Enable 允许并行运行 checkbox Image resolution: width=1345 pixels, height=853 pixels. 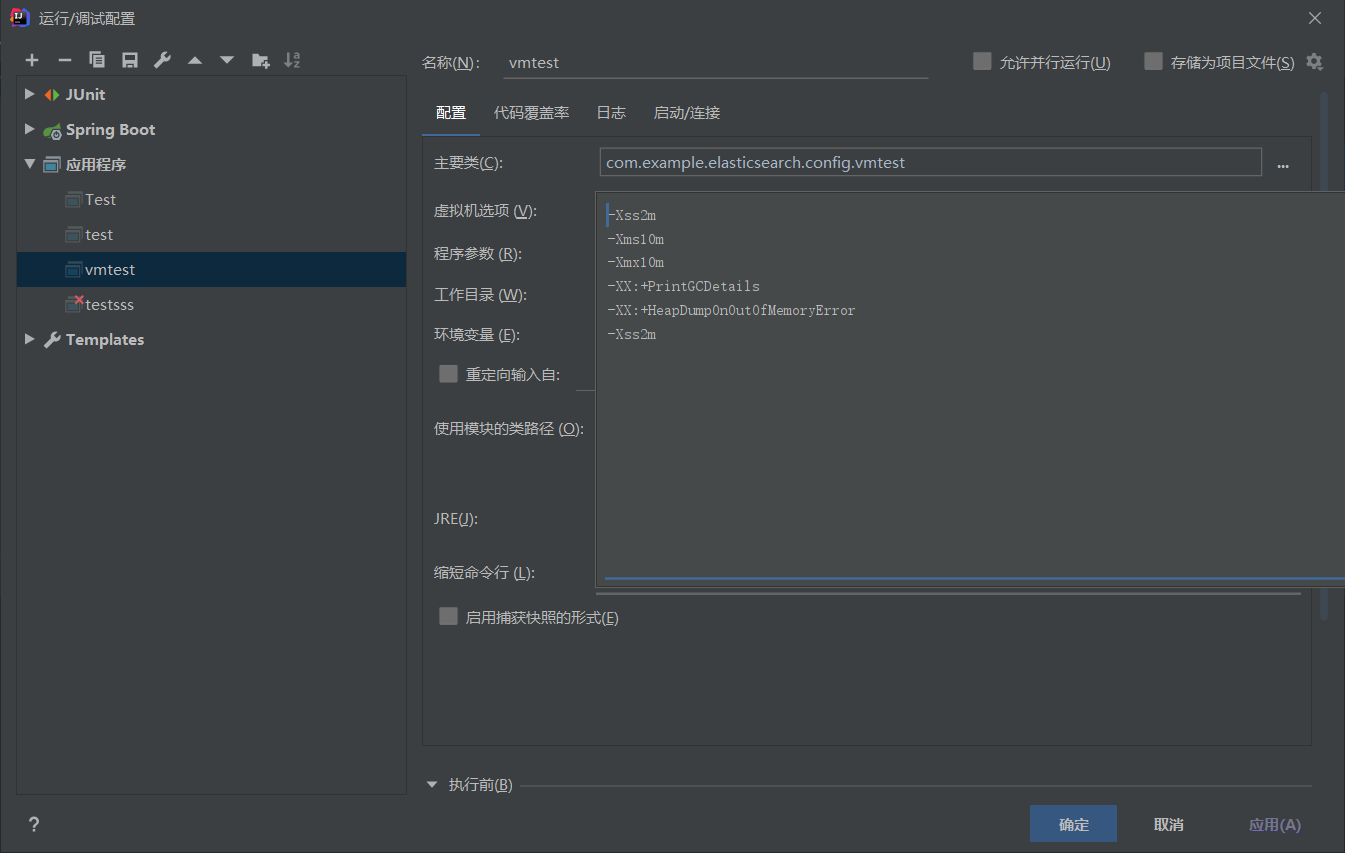pos(981,61)
